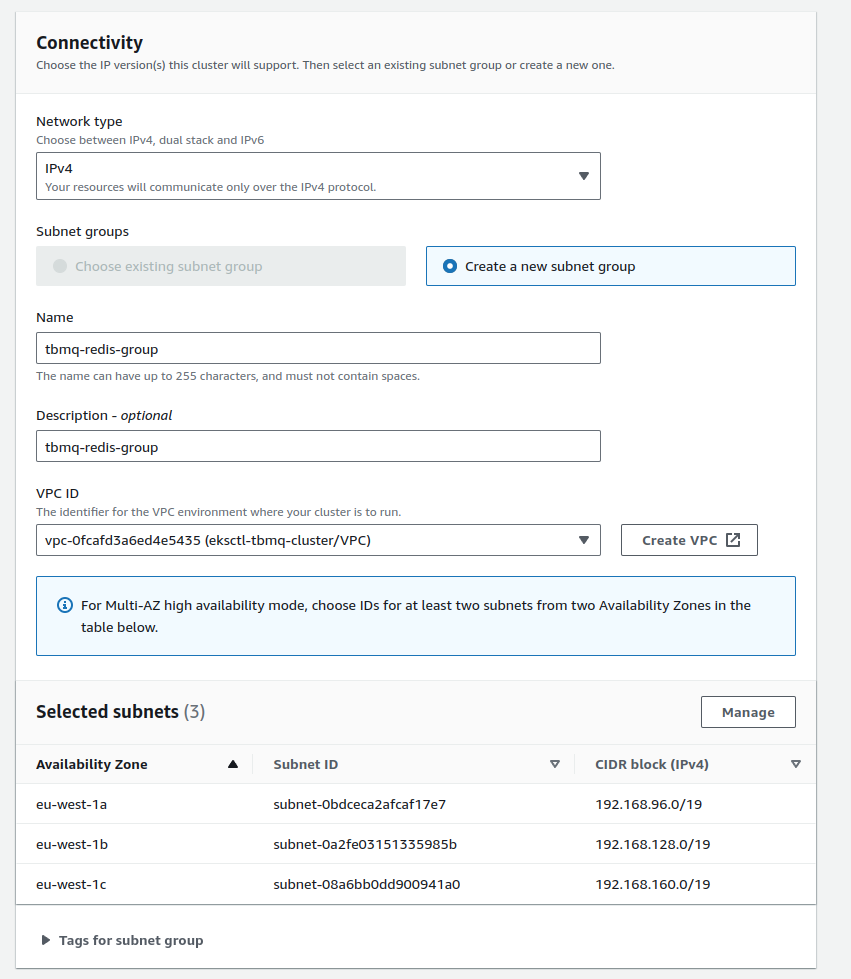851x979 pixels.
Task: Click CIDR block column sort arrow
Action: (796, 764)
